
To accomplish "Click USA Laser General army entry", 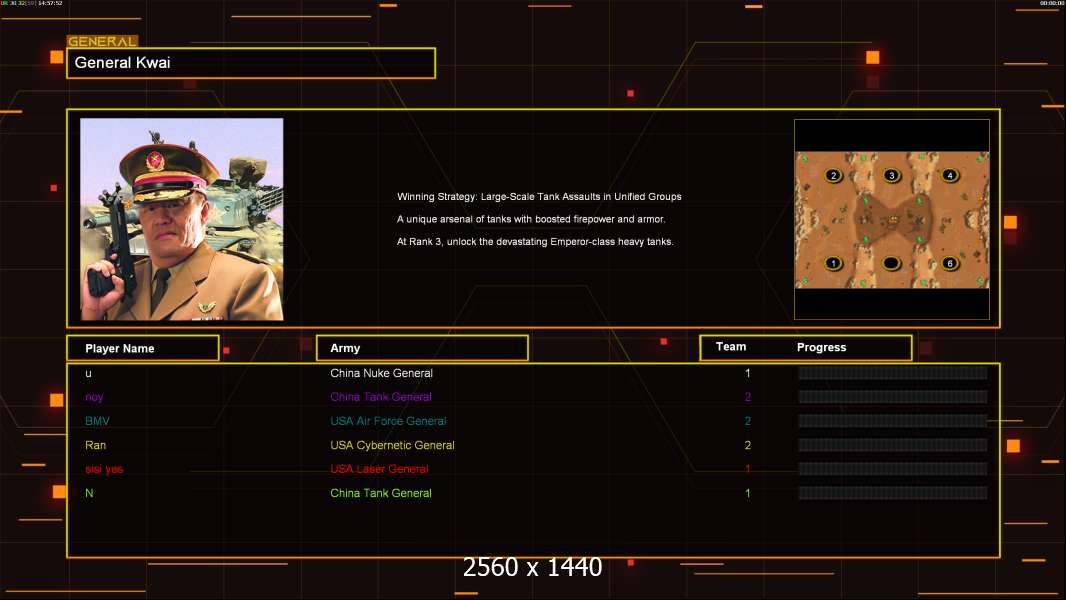I will [x=379, y=469].
